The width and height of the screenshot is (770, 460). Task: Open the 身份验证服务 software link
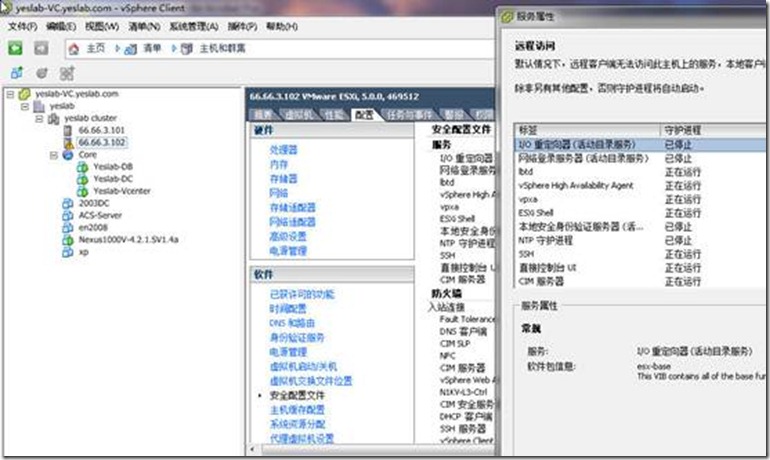(x=297, y=338)
